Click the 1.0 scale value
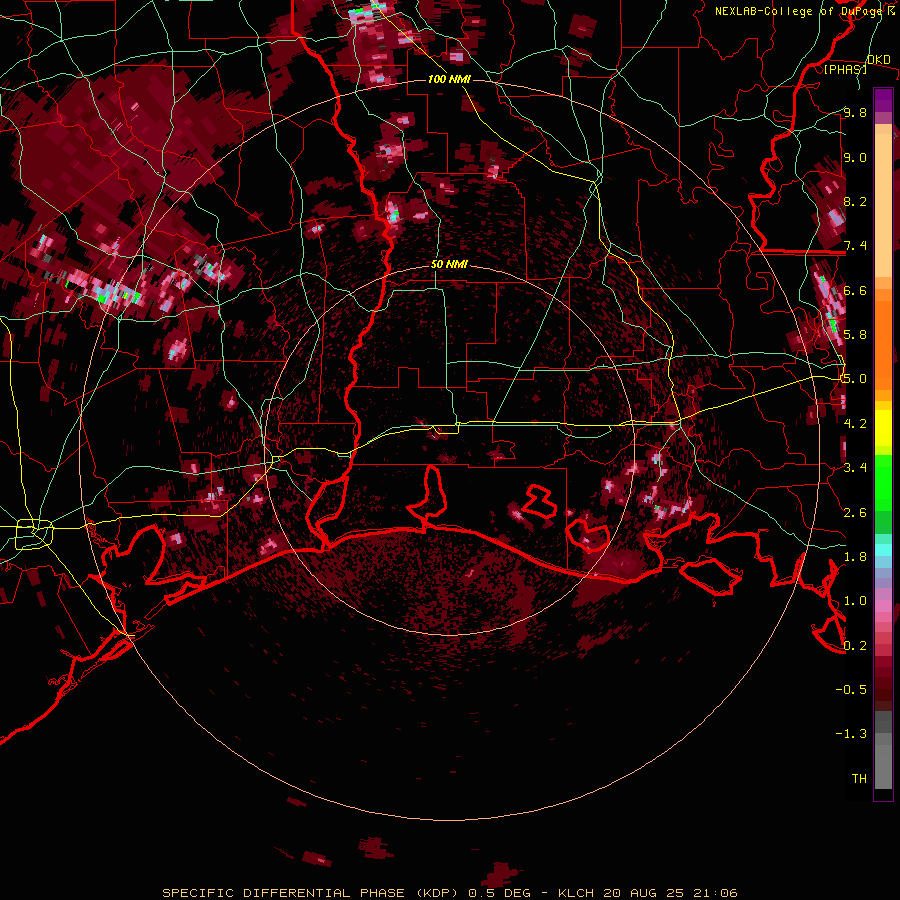The width and height of the screenshot is (900, 900). click(855, 601)
